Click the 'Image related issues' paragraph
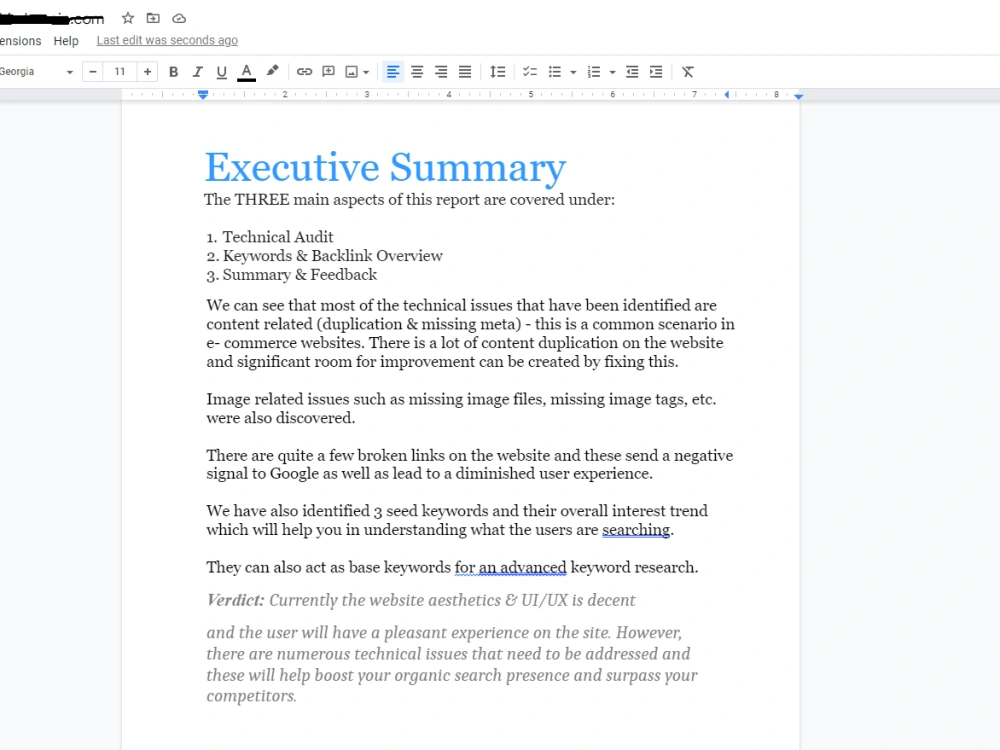 pos(461,408)
